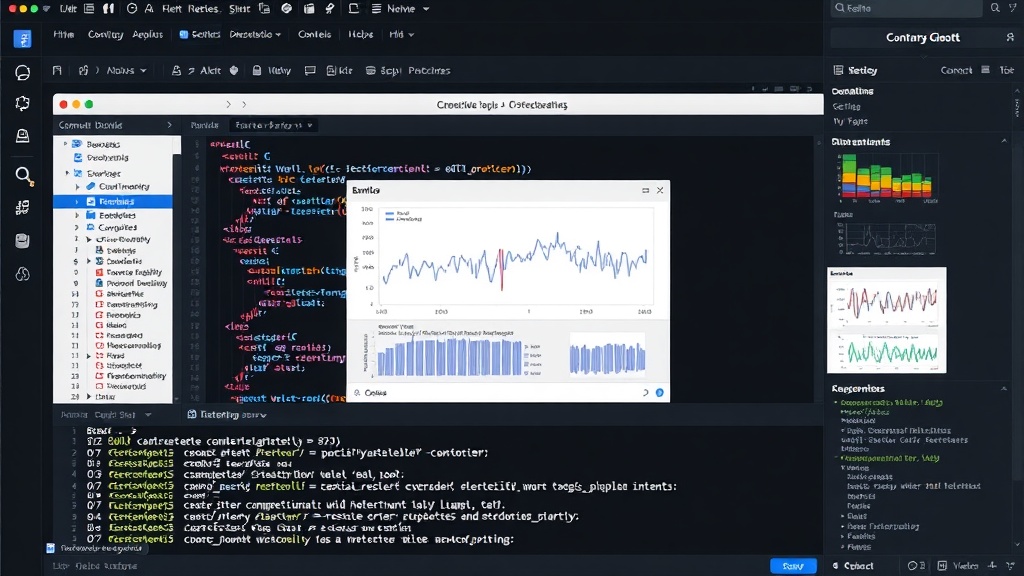The width and height of the screenshot is (1024, 576).
Task: Click the lock icon in the second toolbar
Action: click(257, 70)
